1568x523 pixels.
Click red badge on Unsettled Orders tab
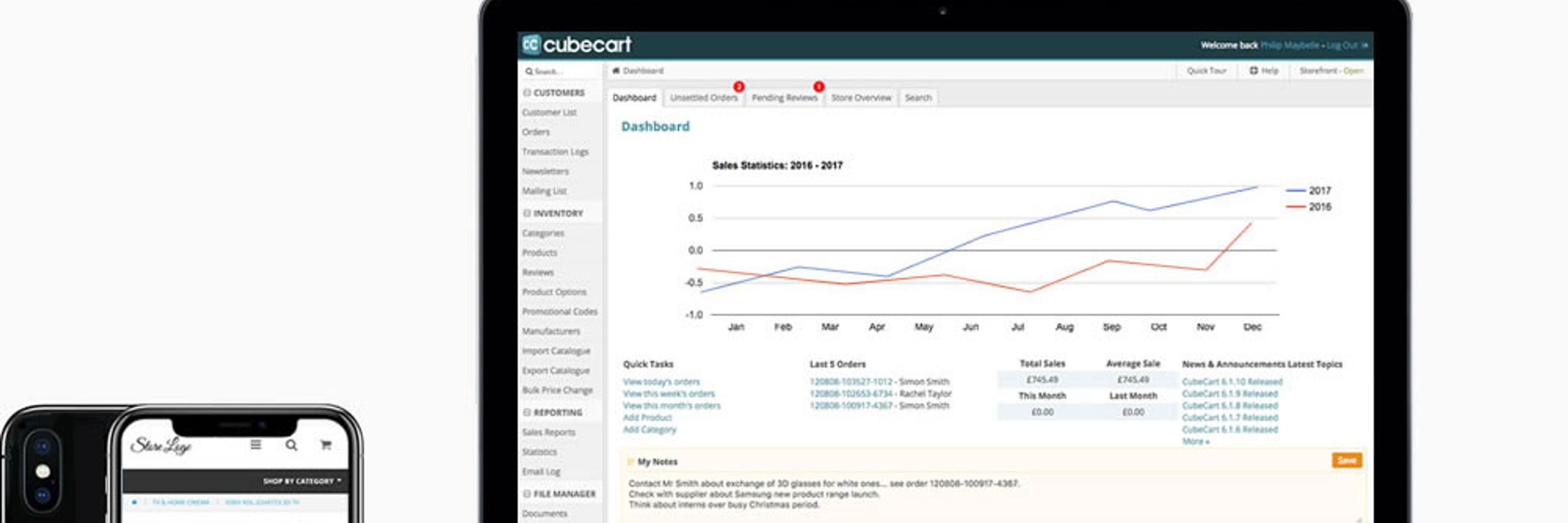(739, 87)
